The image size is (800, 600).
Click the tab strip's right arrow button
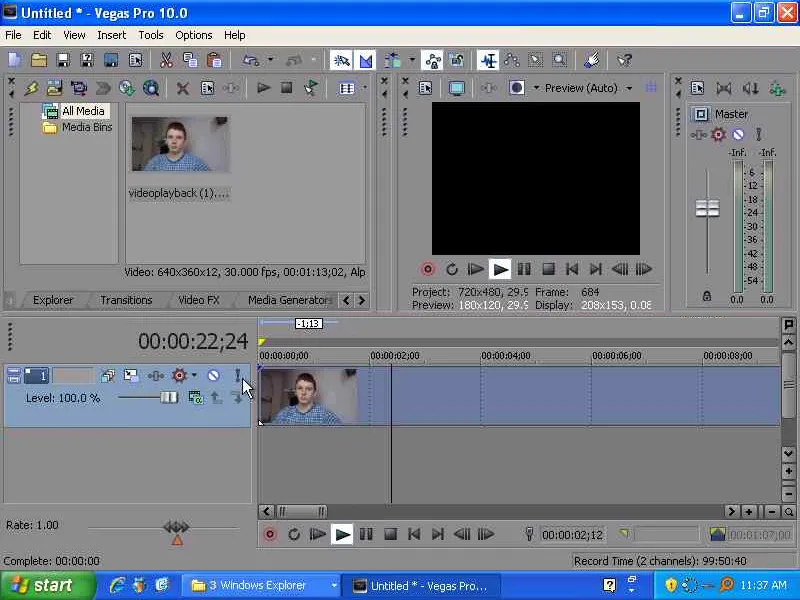[x=362, y=300]
